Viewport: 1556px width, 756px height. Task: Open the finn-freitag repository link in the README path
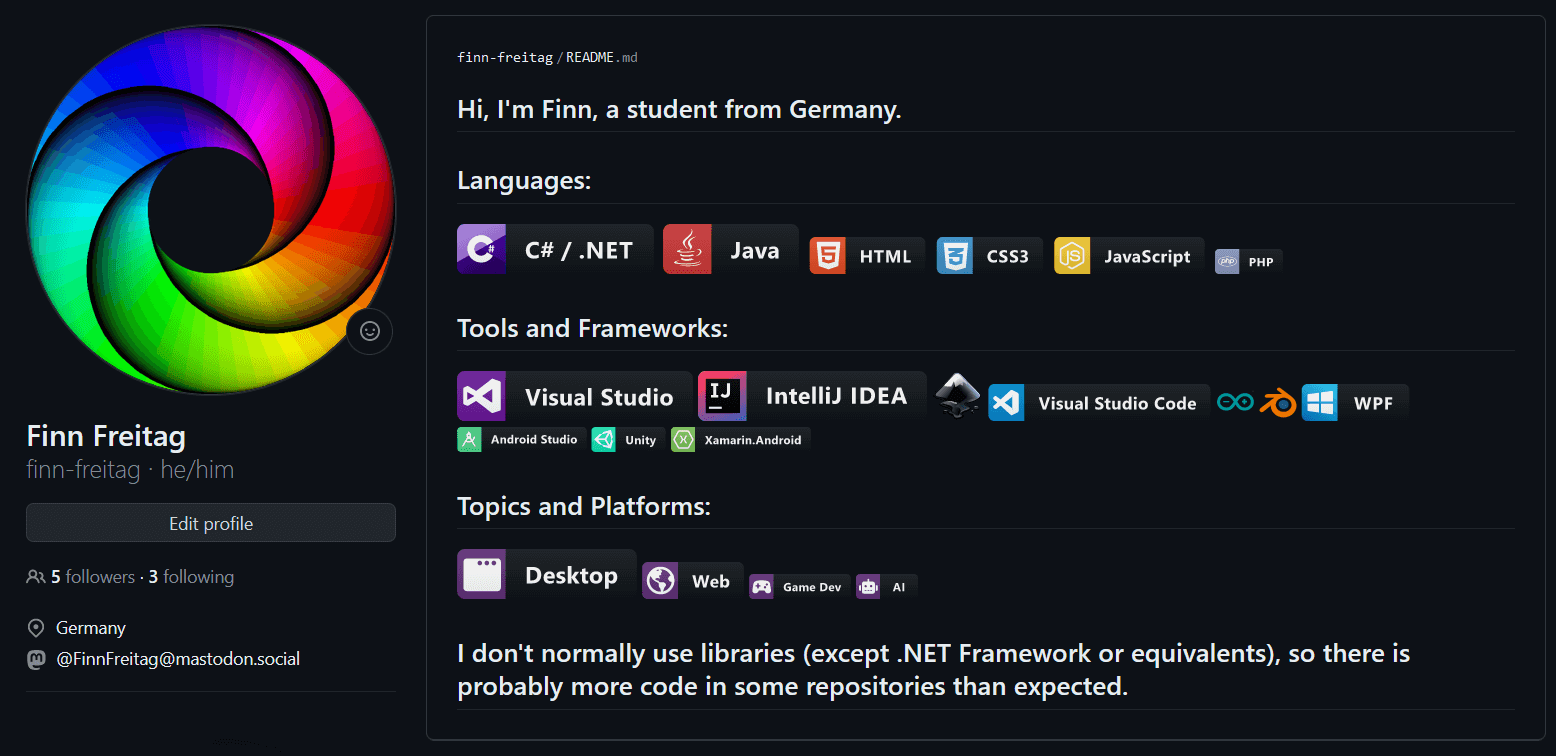point(505,57)
